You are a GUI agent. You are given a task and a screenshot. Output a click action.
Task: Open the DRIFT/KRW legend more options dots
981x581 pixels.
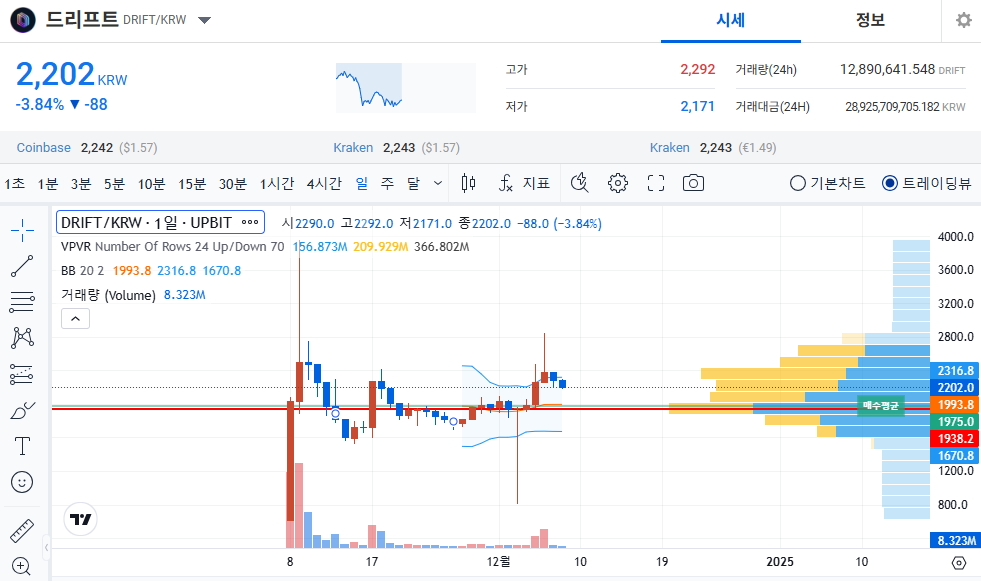pos(250,223)
